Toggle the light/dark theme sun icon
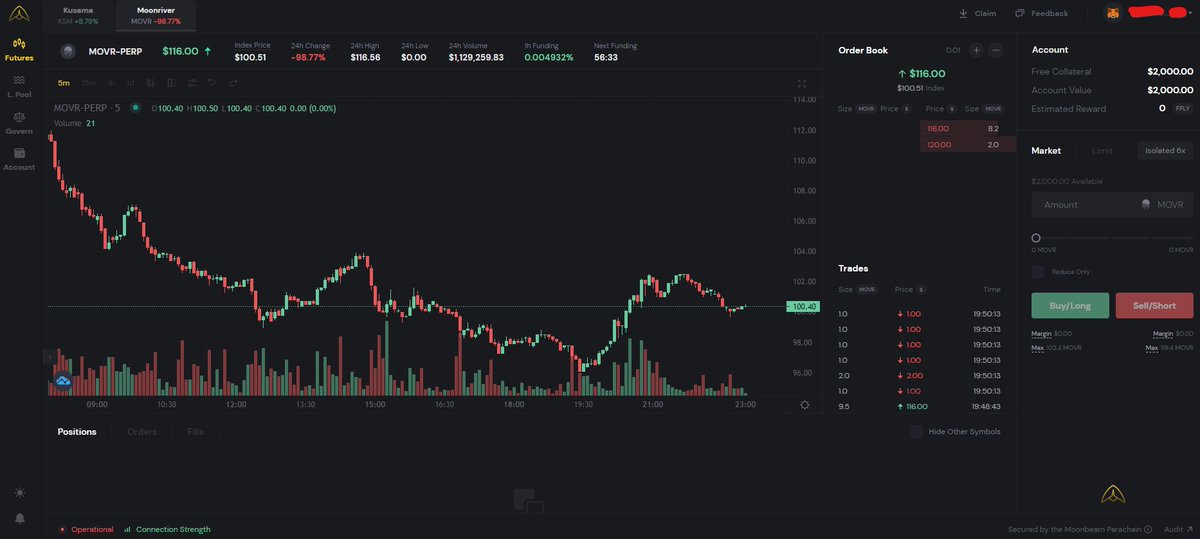The height and width of the screenshot is (539, 1200). pos(20,493)
